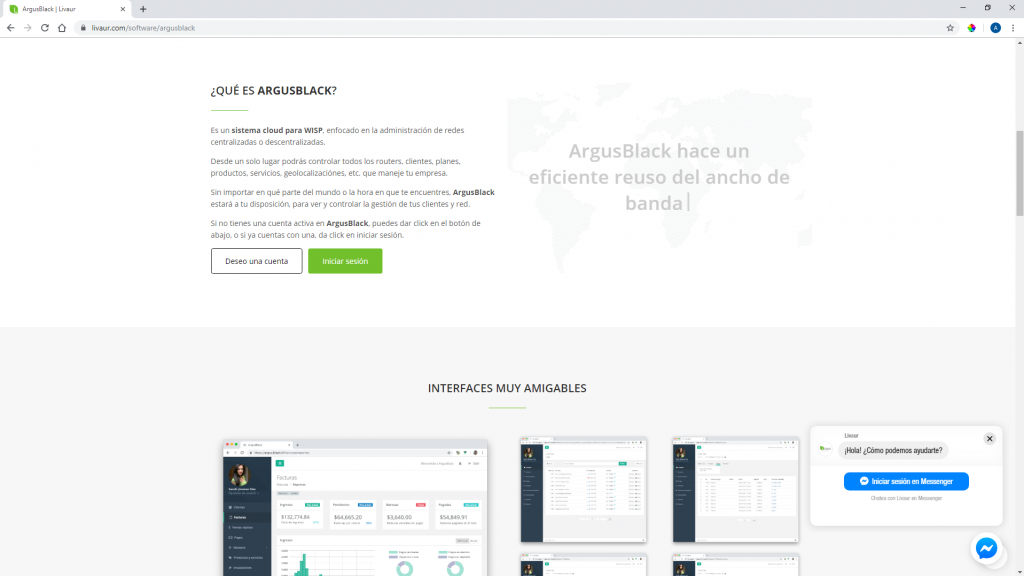Restore down the browser window
Screen dimensions: 1024x576
pyautogui.click(x=987, y=8)
